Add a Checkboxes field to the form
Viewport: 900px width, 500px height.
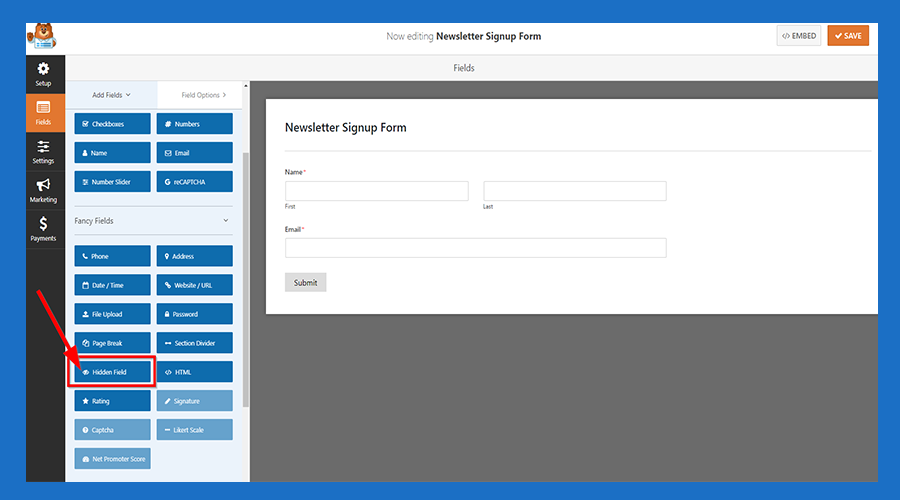112,124
